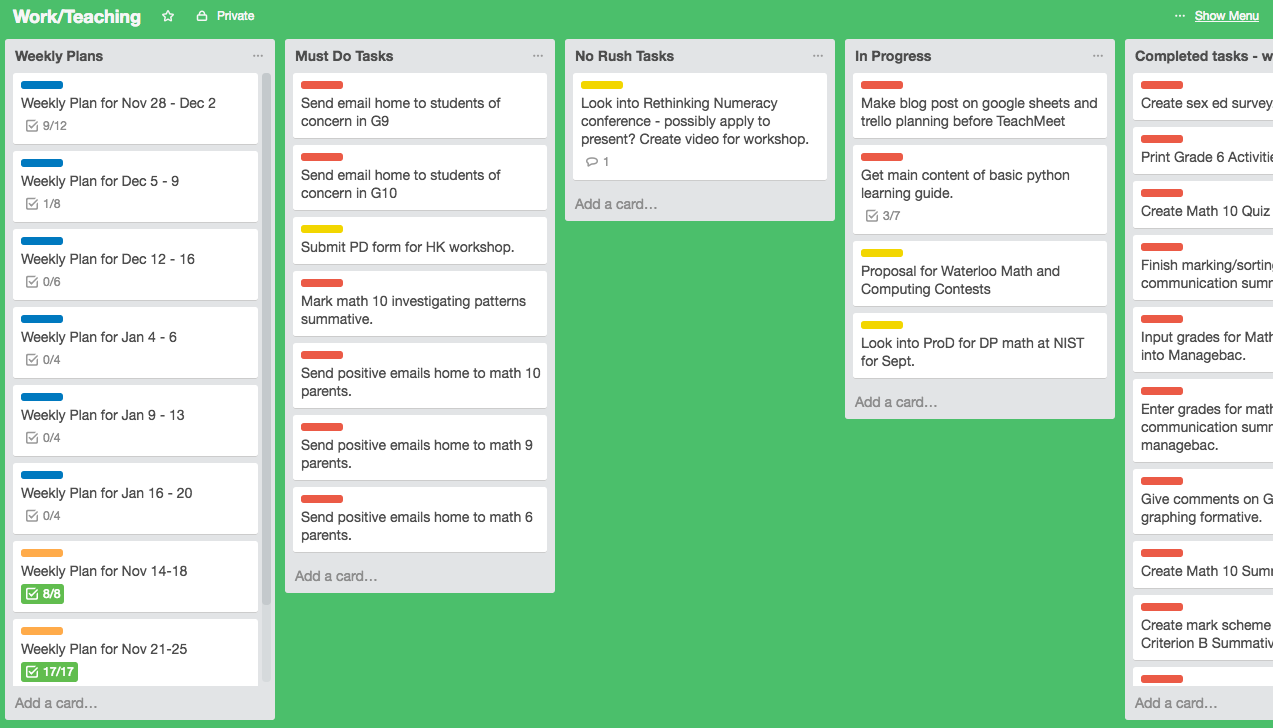Add a card to Must Do Tasks
This screenshot has height=728, width=1273.
tap(337, 576)
